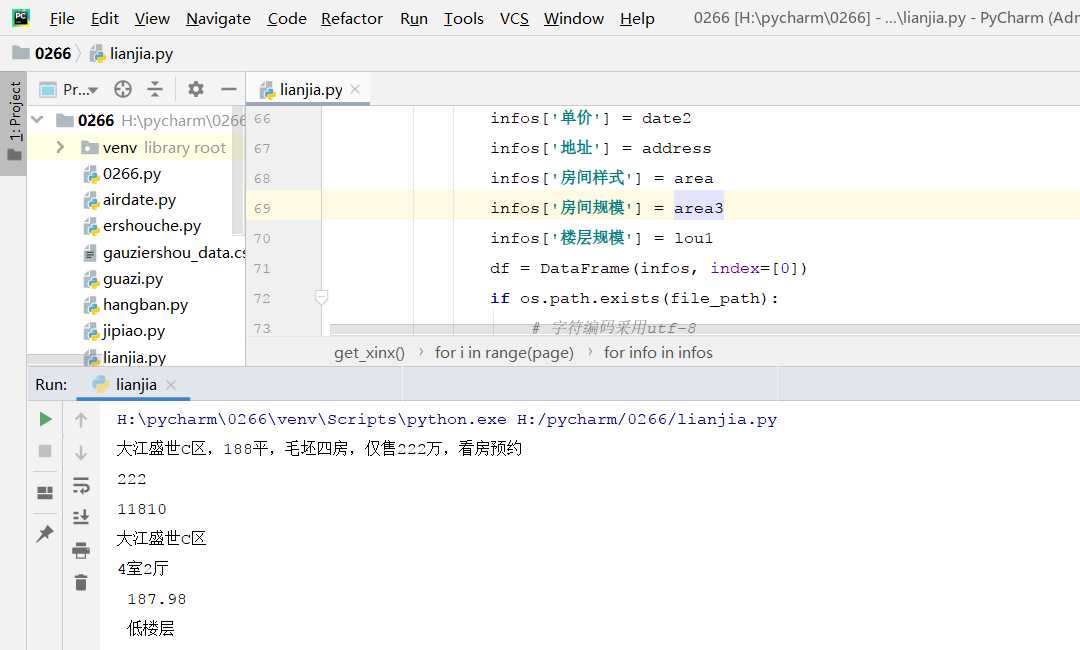Toggle scroll to end icon in console
Viewport: 1080px width, 650px height.
click(81, 517)
